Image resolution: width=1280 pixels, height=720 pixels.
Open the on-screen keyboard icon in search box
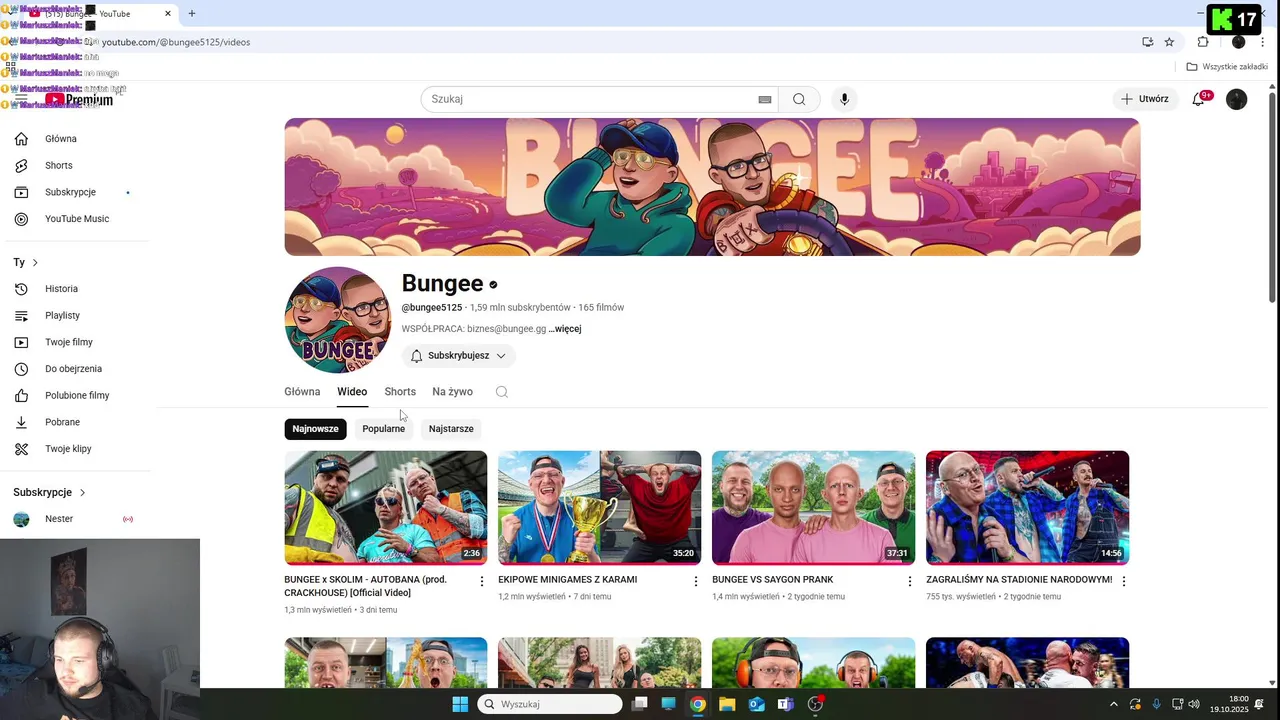[765, 99]
